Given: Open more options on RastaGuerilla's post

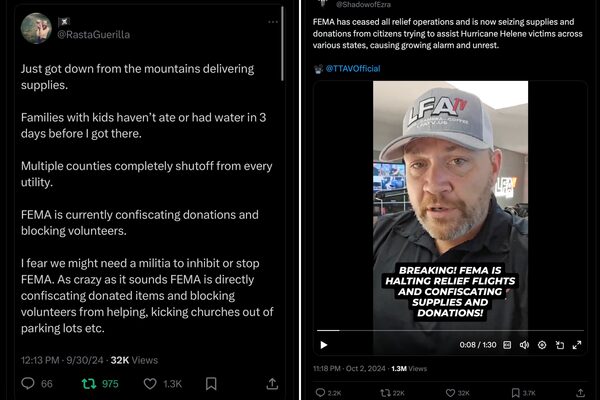Looking at the screenshot, I should pos(270,22).
